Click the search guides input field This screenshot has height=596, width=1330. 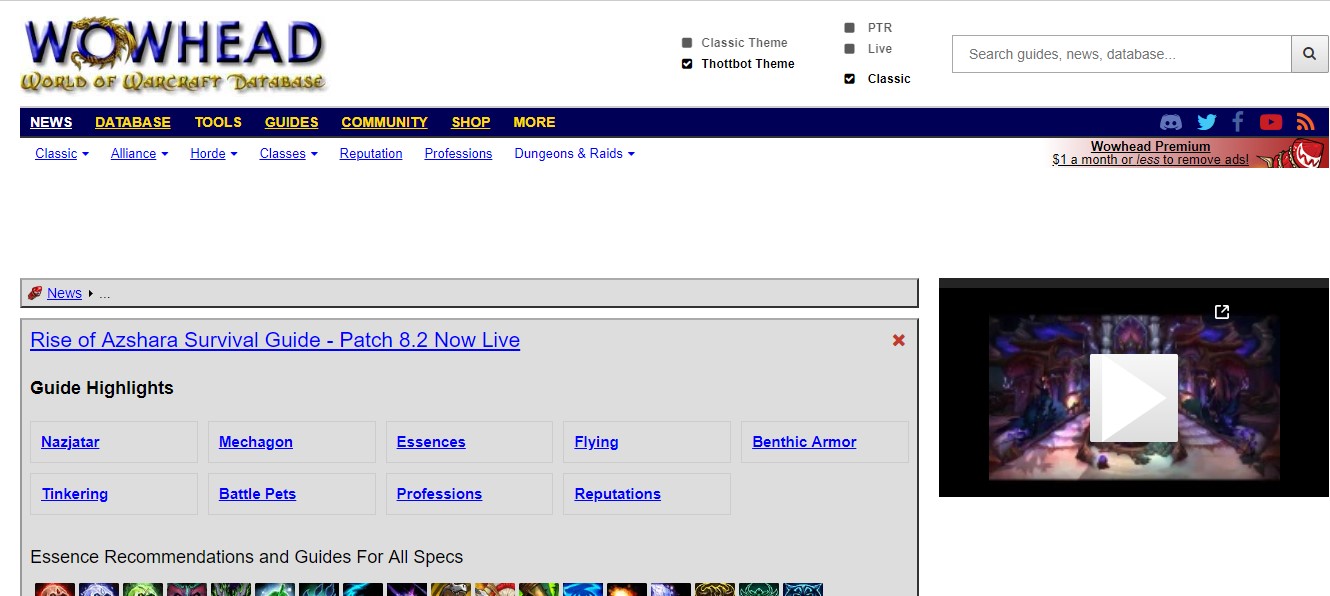click(1121, 54)
